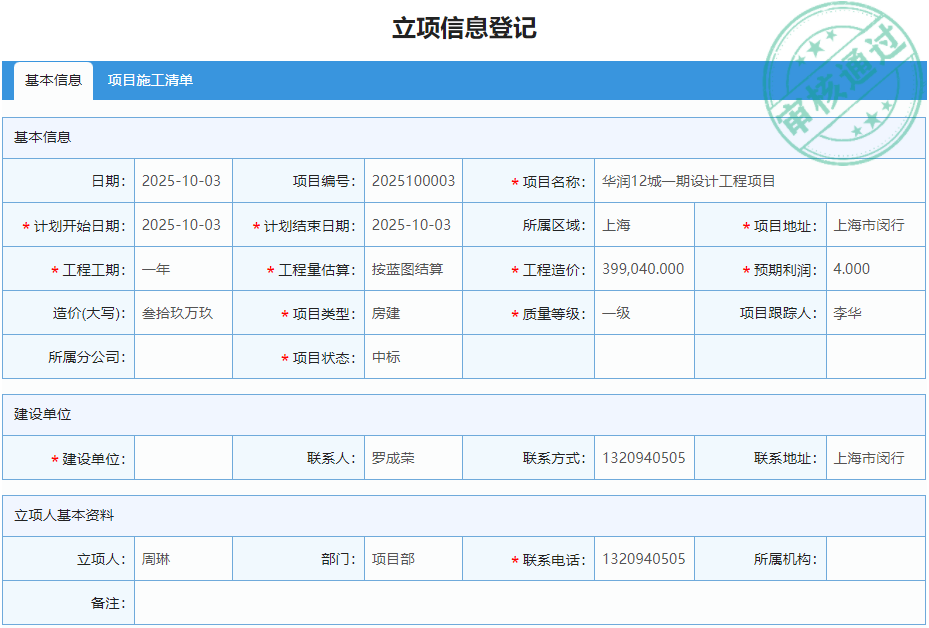Click the empty 备注 field
Image resolution: width=929 pixels, height=628 pixels.
pos(529,603)
